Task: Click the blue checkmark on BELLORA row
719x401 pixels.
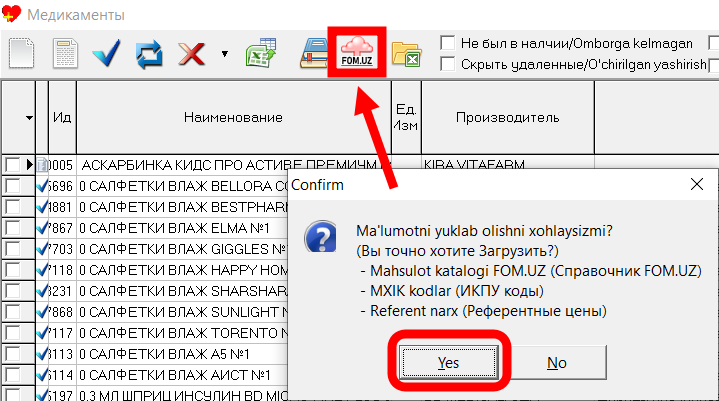Action: [x=42, y=186]
